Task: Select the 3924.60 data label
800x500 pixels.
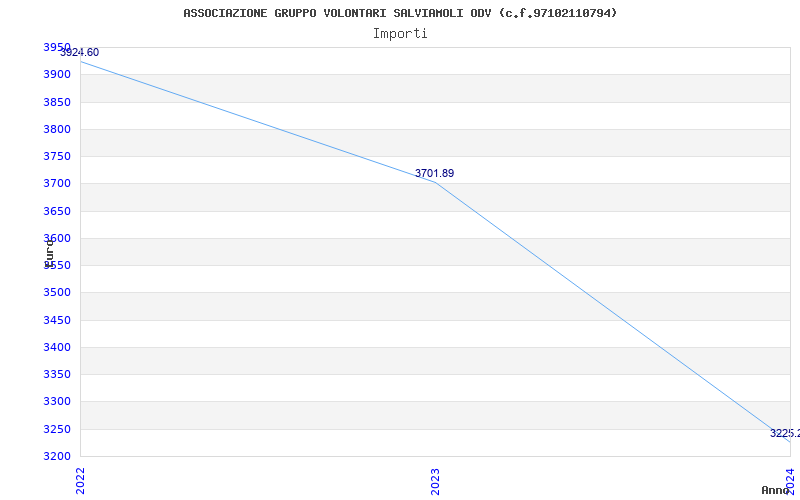Action: point(80,53)
